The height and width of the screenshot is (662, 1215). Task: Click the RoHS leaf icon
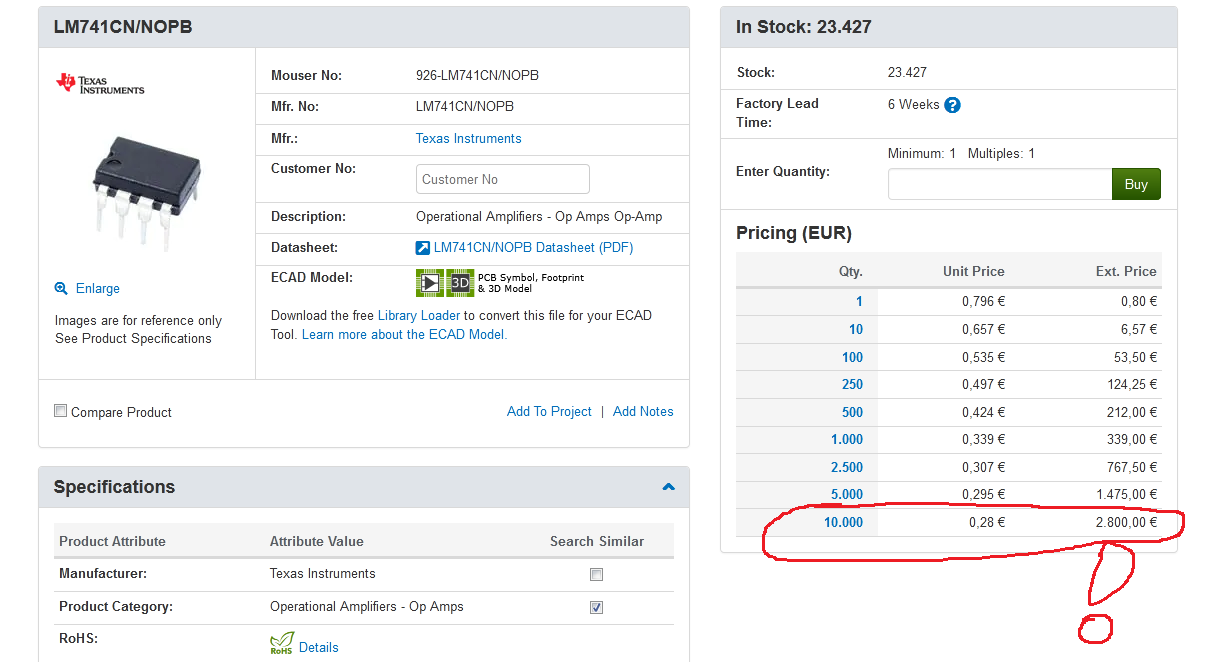(282, 643)
